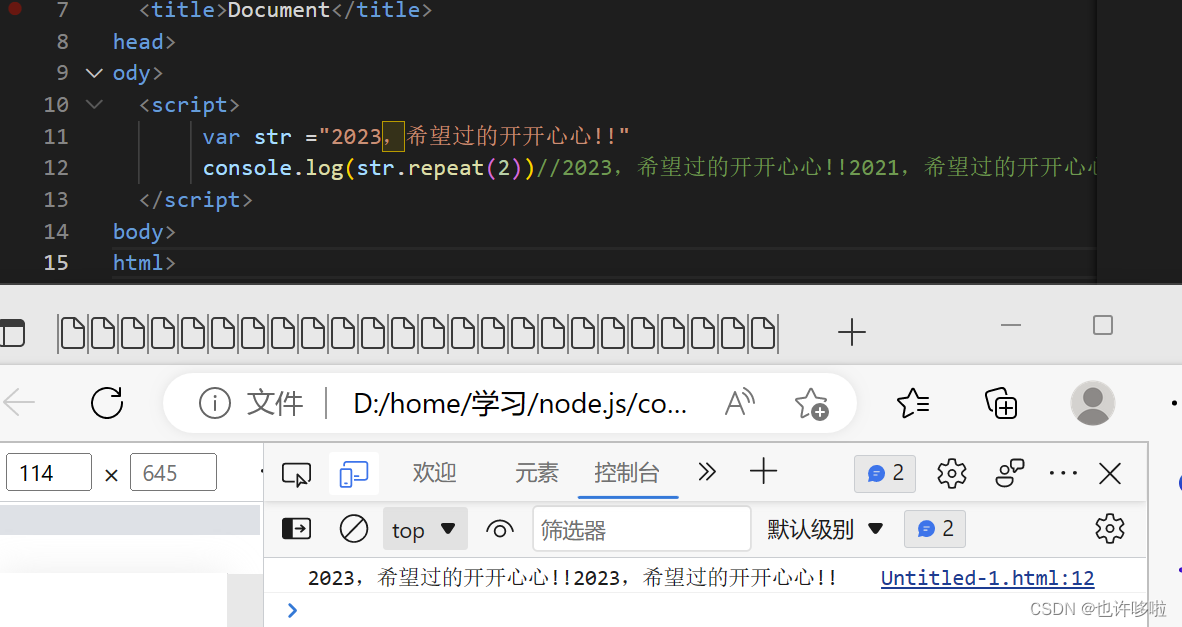The height and width of the screenshot is (627, 1182).
Task: Open the top context dropdown
Action: (x=424, y=530)
